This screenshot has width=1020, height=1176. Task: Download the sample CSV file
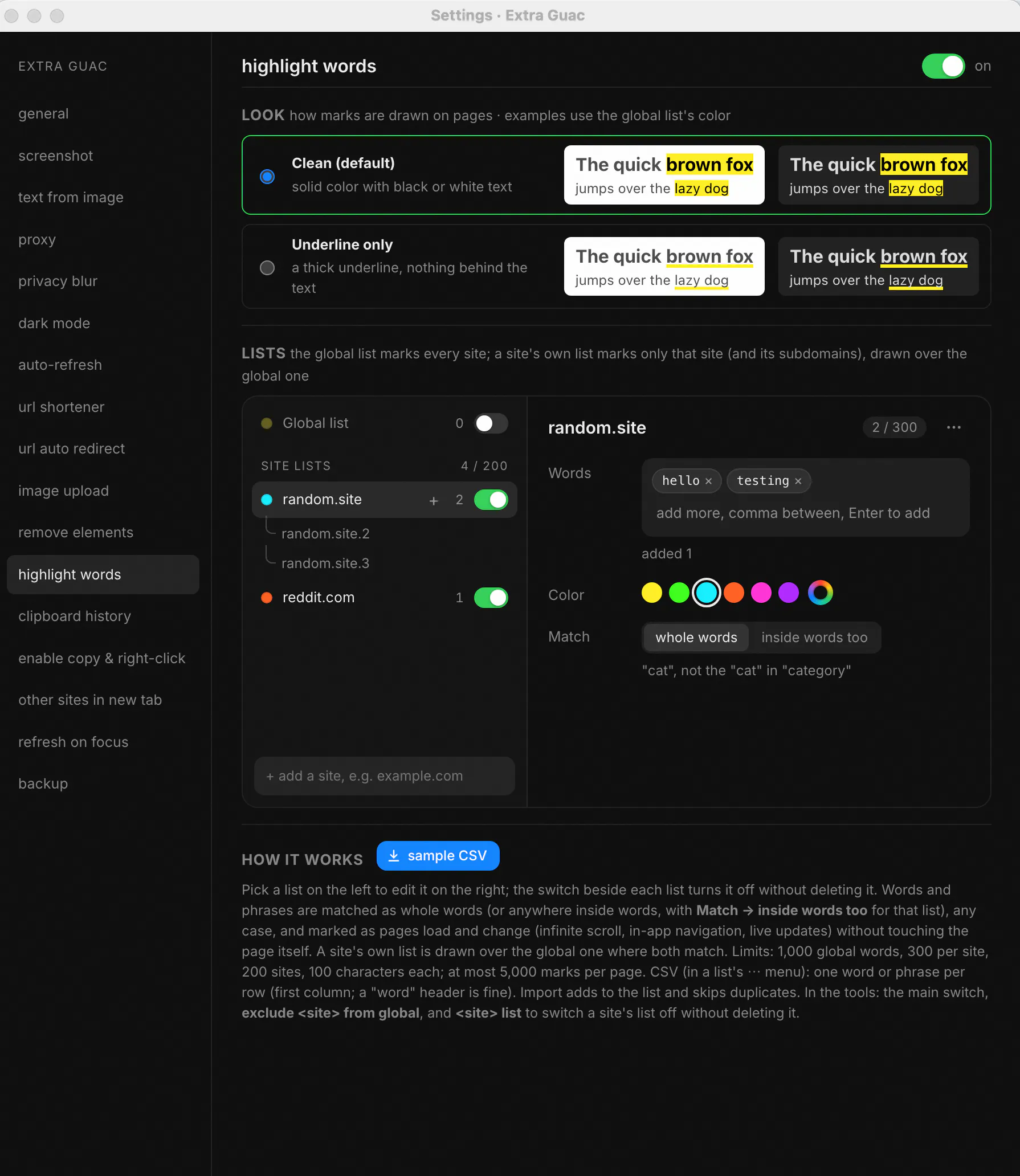coord(438,856)
